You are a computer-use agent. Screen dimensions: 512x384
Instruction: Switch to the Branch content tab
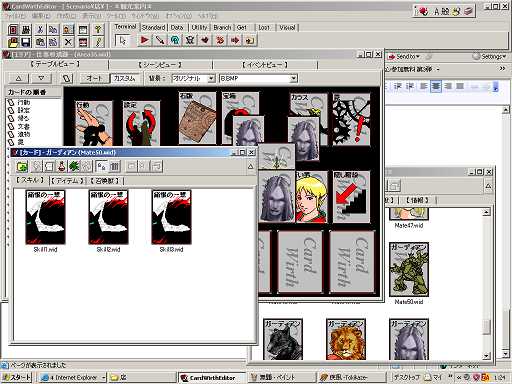[x=222, y=28]
